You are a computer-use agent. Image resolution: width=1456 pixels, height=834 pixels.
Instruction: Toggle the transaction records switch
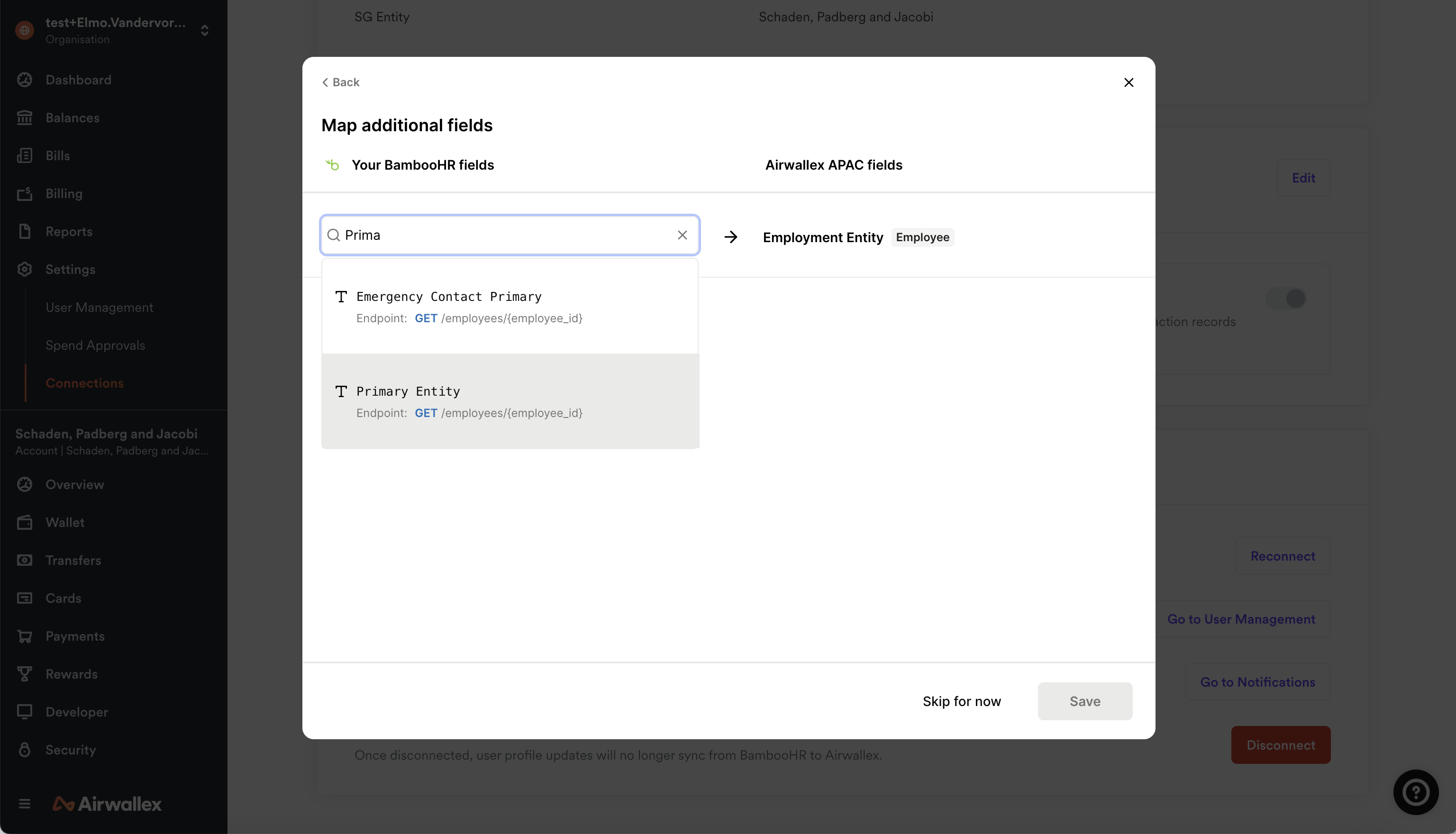1286,299
